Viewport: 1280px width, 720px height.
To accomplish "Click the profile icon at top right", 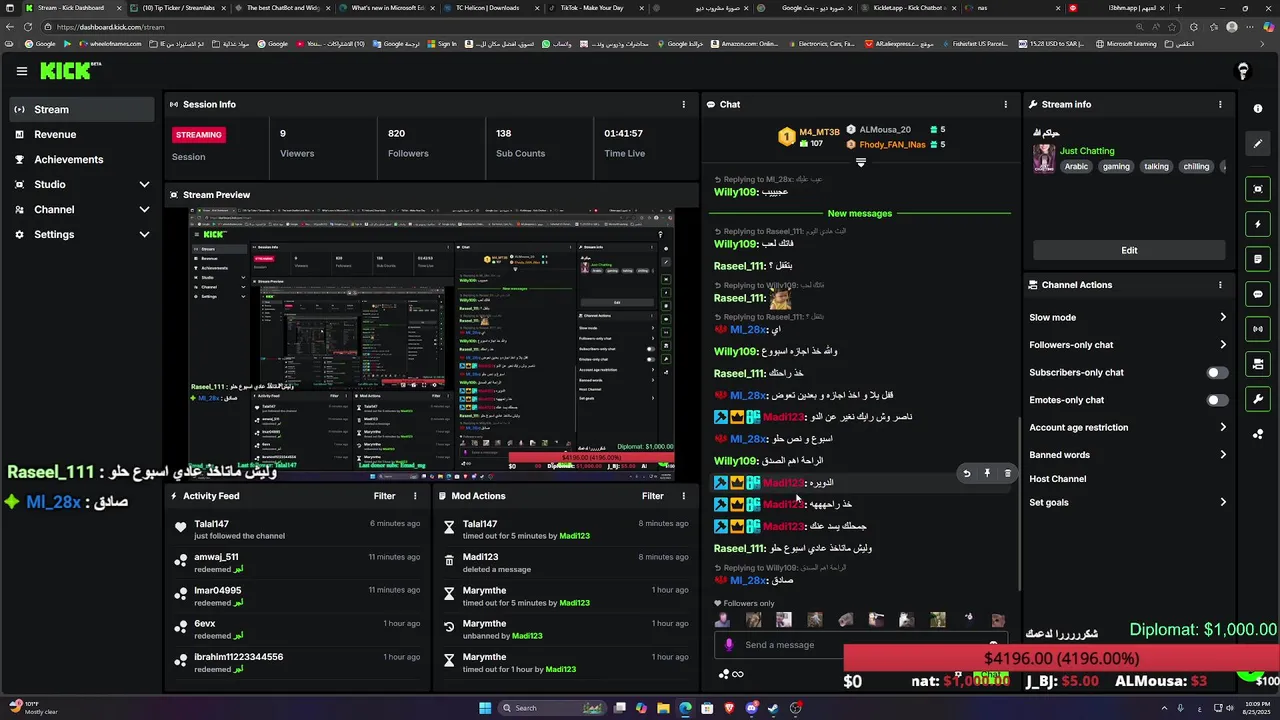I will pyautogui.click(x=1243, y=71).
